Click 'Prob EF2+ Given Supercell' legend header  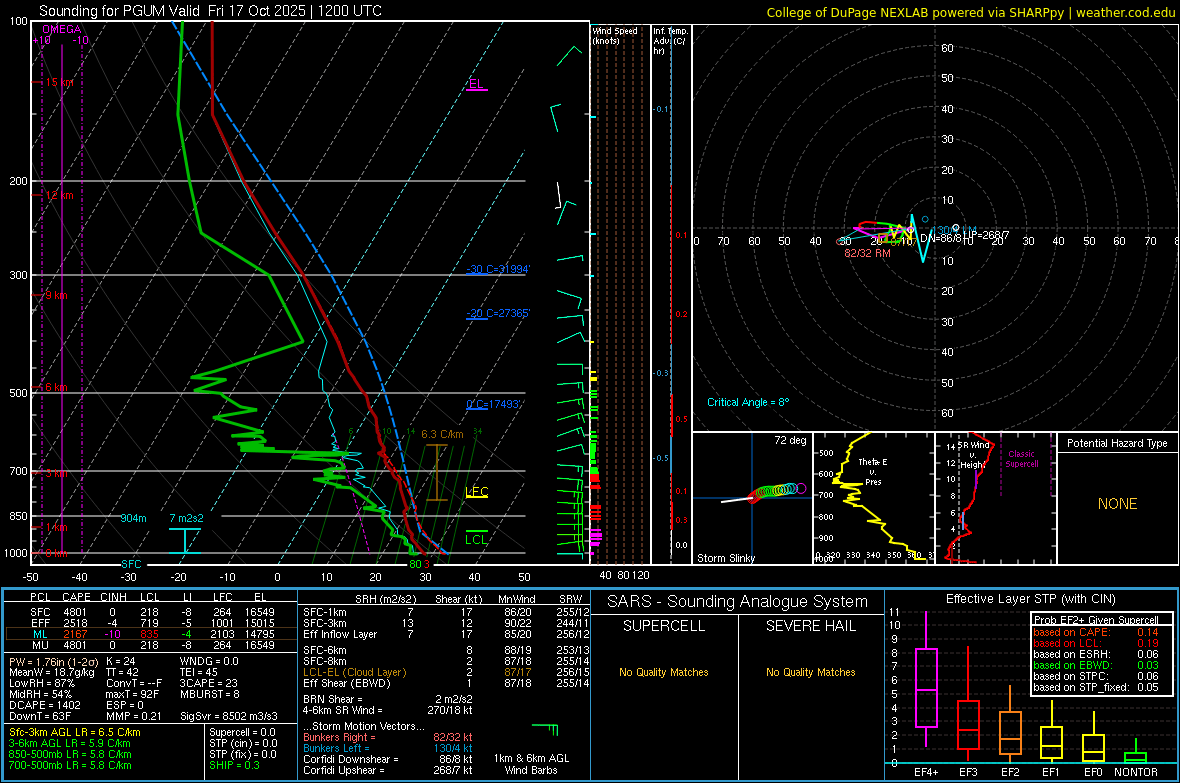coord(1096,620)
